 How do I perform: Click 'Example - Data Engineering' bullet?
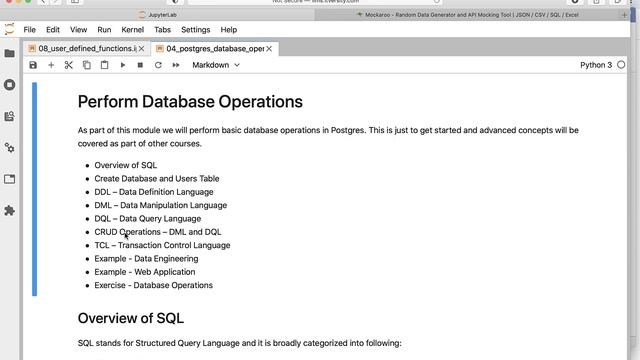(146, 259)
